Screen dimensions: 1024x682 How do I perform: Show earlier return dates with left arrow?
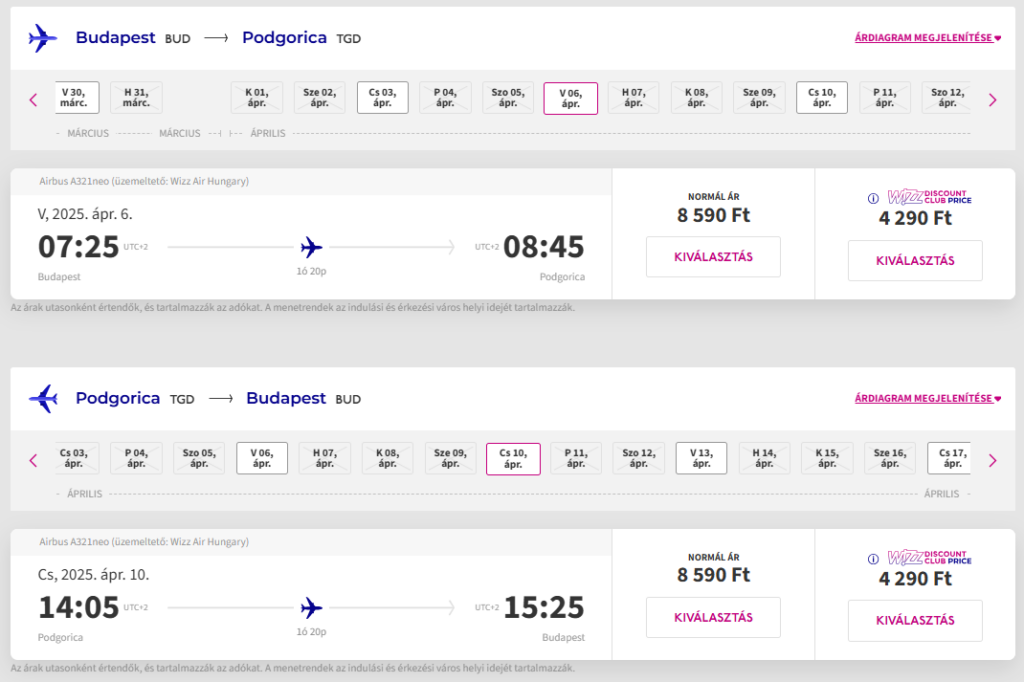(x=33, y=461)
